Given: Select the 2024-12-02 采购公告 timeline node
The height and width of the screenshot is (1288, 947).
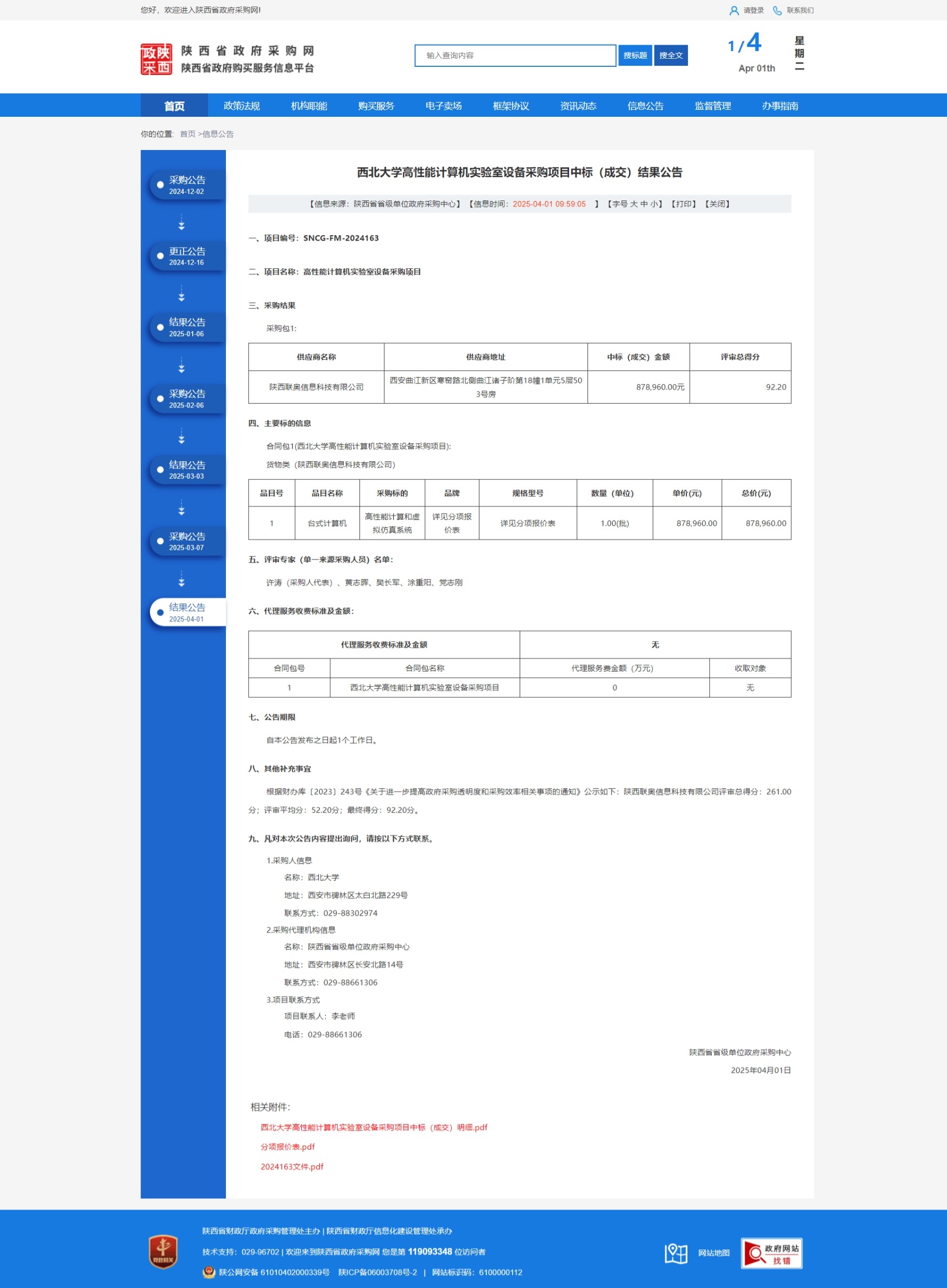Looking at the screenshot, I should pos(187,185).
